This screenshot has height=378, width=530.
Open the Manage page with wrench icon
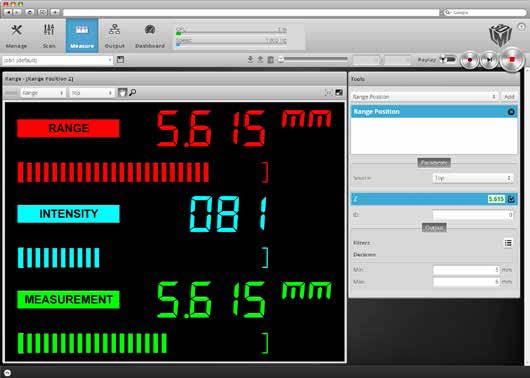click(16, 36)
